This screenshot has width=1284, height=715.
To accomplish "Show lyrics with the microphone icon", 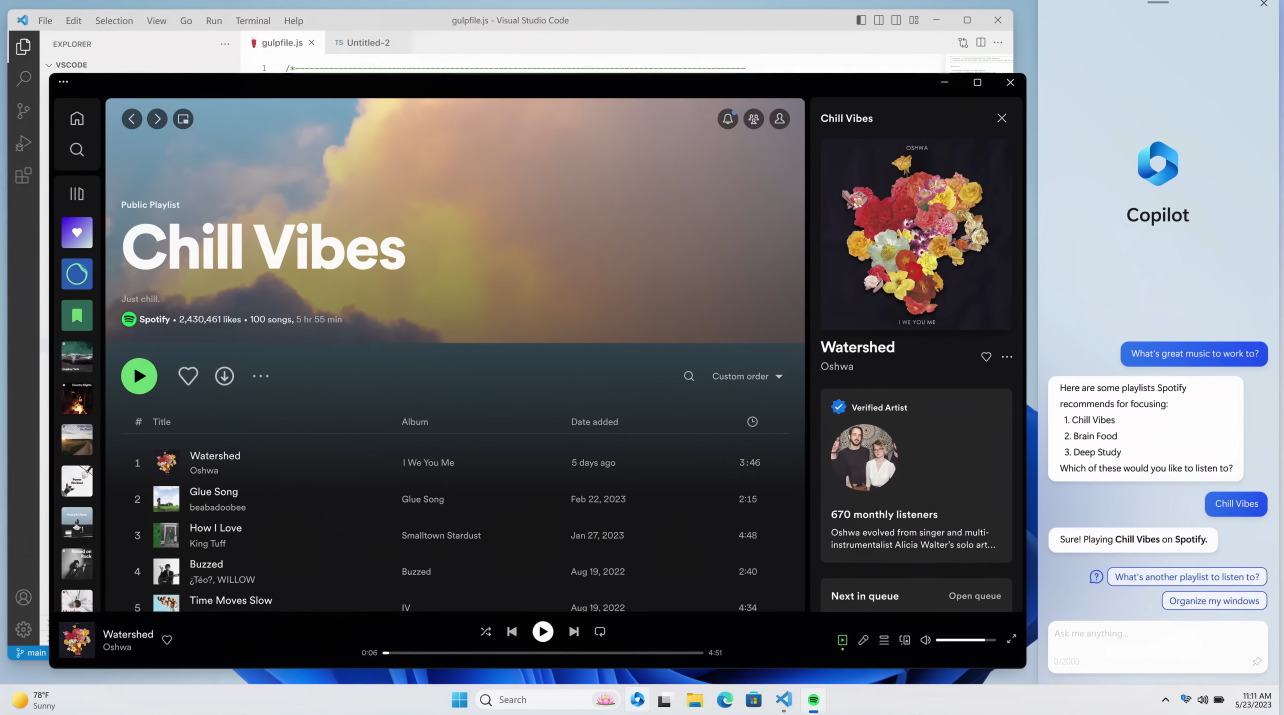I will [x=863, y=640].
